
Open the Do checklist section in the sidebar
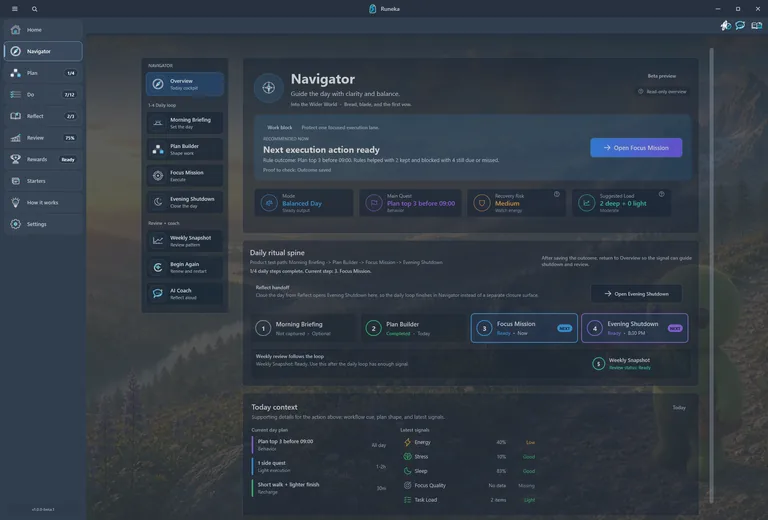point(43,95)
